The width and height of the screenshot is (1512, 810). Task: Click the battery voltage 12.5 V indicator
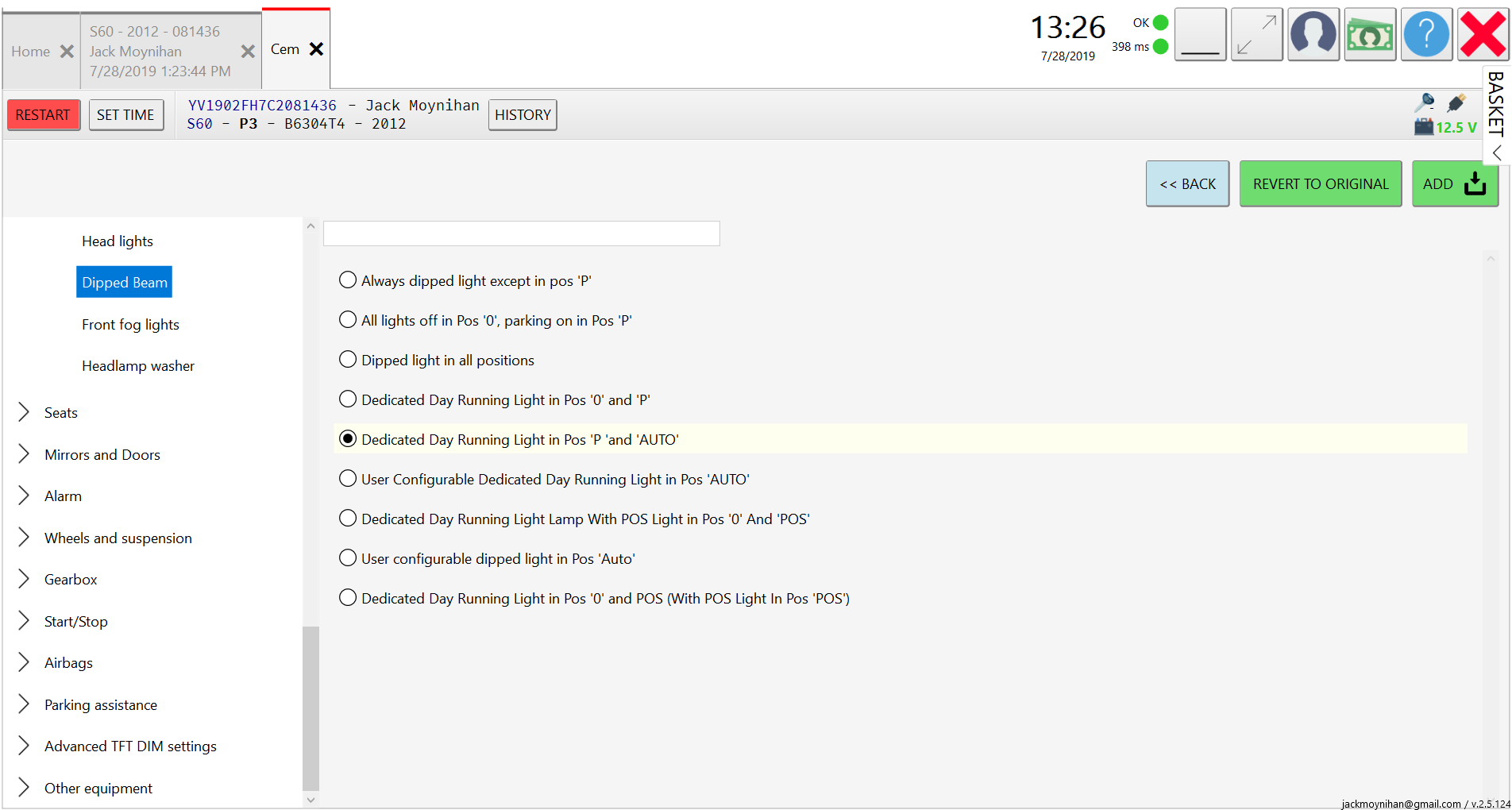pos(1445,127)
